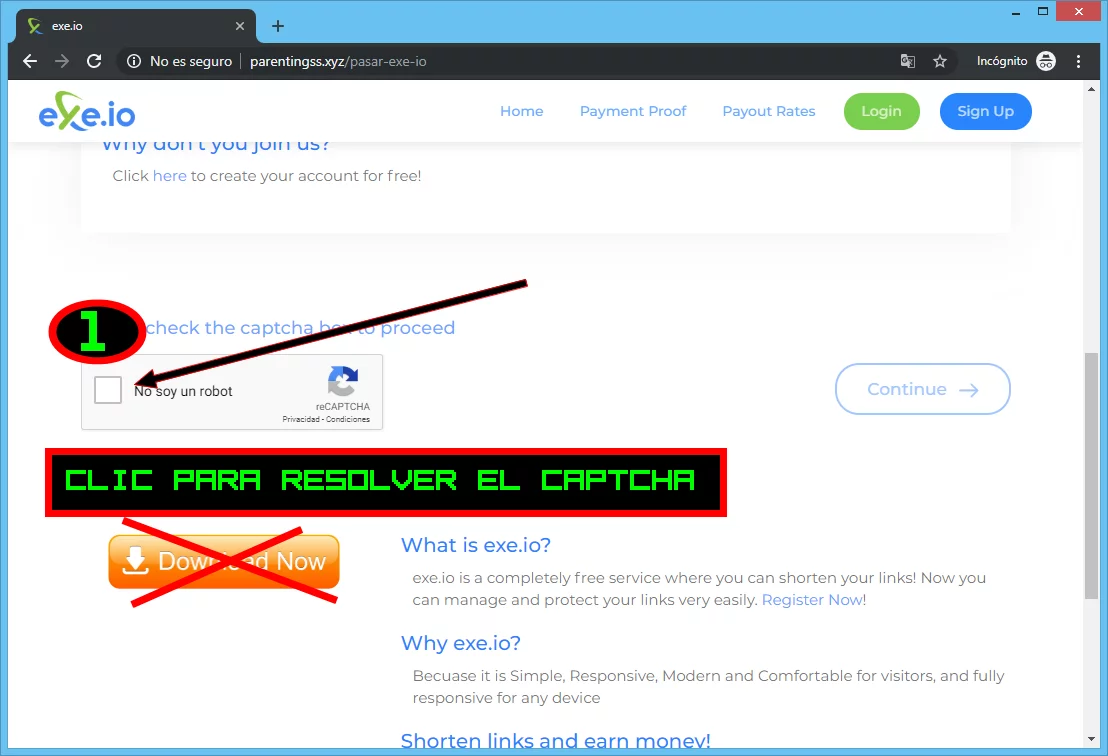1108x756 pixels.
Task: Open the Incógnito profile icon
Action: coord(1046,61)
